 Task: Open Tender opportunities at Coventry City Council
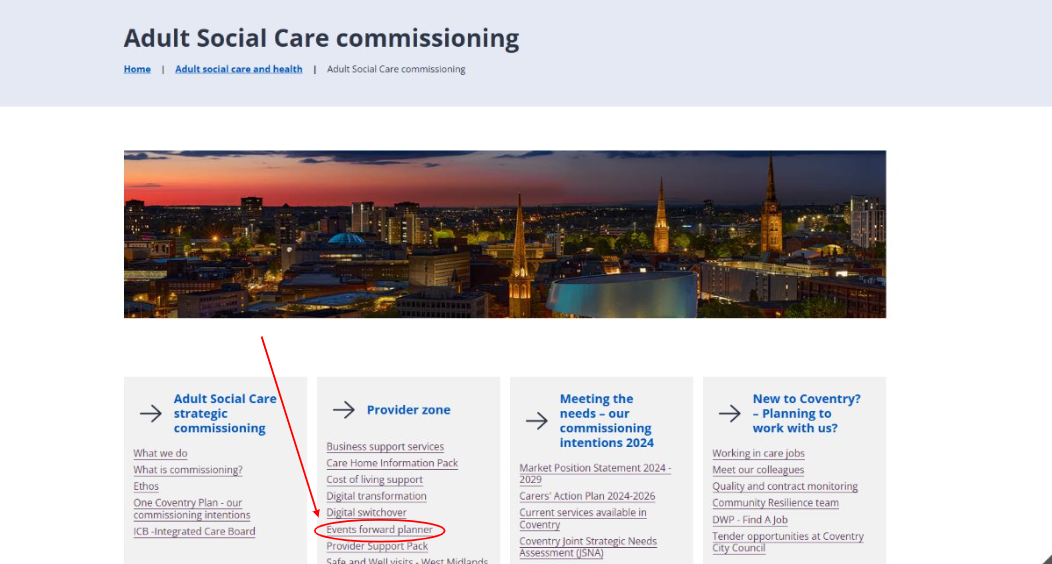point(788,542)
